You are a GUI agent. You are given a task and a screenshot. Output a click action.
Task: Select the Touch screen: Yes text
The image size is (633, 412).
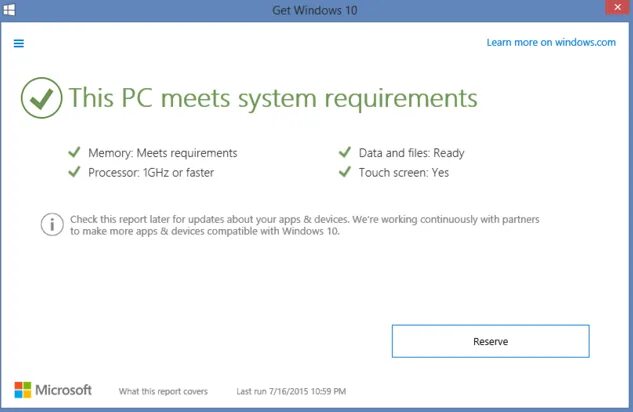point(404,172)
